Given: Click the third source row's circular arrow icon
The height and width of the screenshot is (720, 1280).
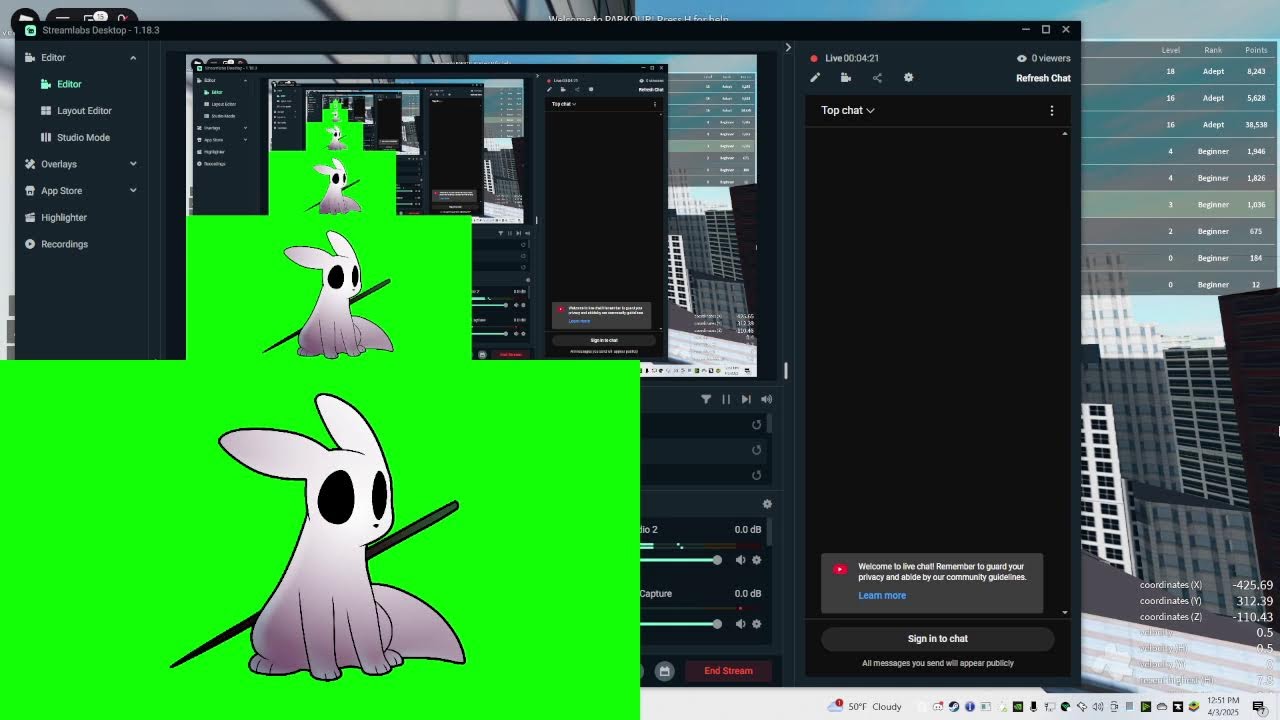Looking at the screenshot, I should pos(756,475).
